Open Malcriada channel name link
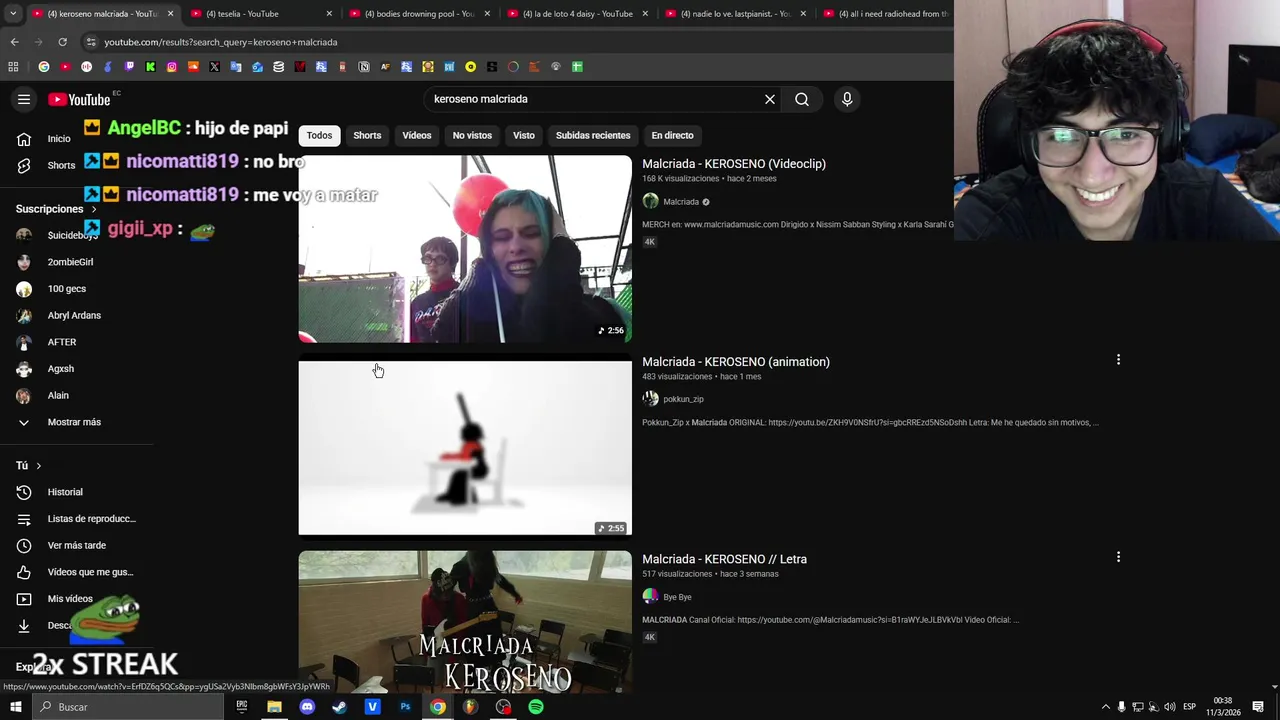This screenshot has height=720, width=1280. pyautogui.click(x=681, y=202)
